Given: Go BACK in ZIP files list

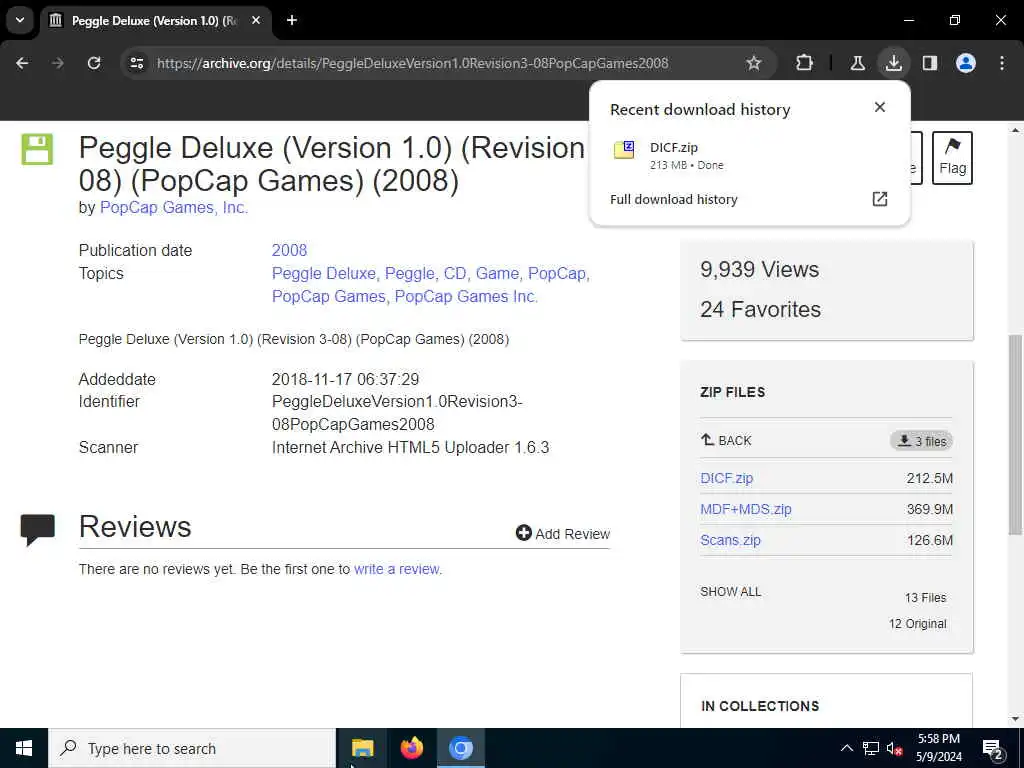Looking at the screenshot, I should 726,440.
